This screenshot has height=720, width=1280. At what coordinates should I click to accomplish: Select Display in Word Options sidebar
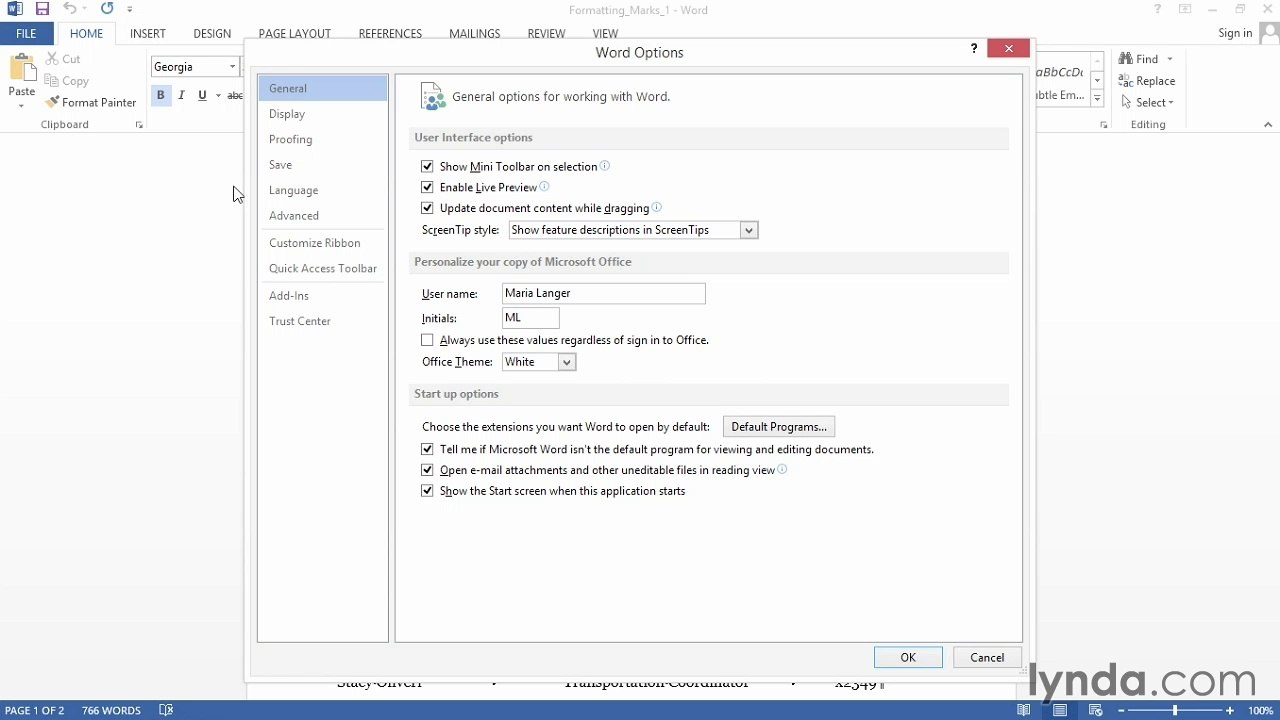point(322,114)
